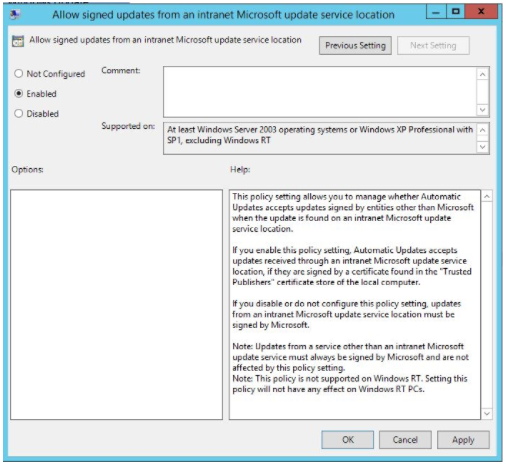Viewport: 506px width, 465px height.
Task: Cancel the policy dialog
Action: tap(405, 440)
